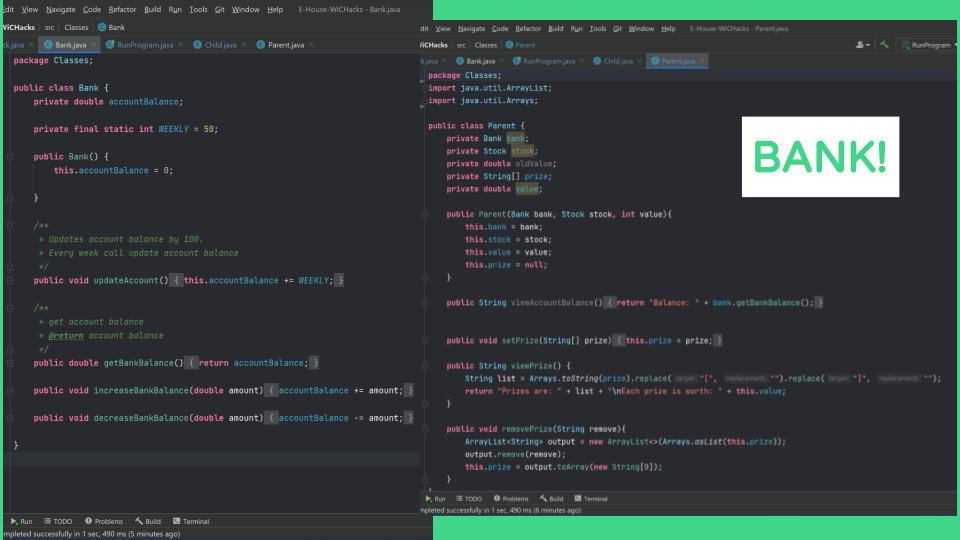The image size is (960, 540).
Task: Open Git menu in left Bank.java window
Action: pyautogui.click(x=219, y=10)
